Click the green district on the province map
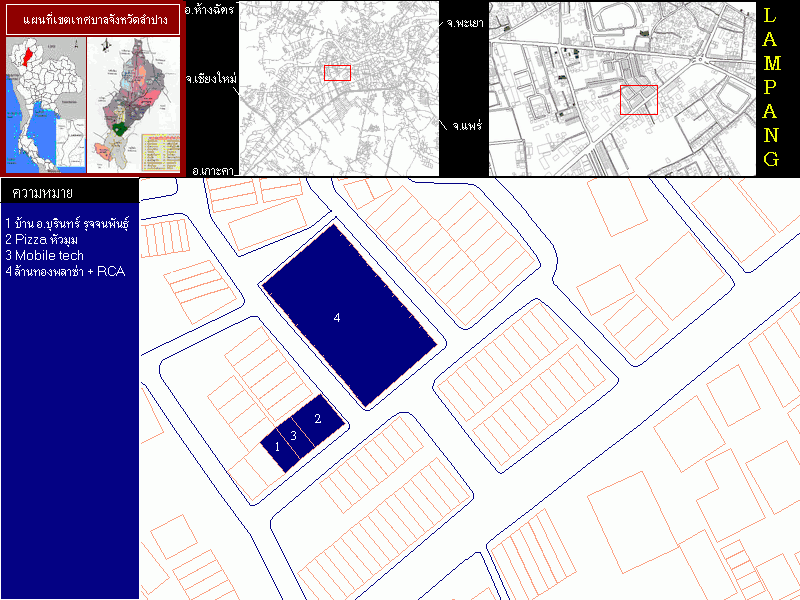 coord(121,128)
